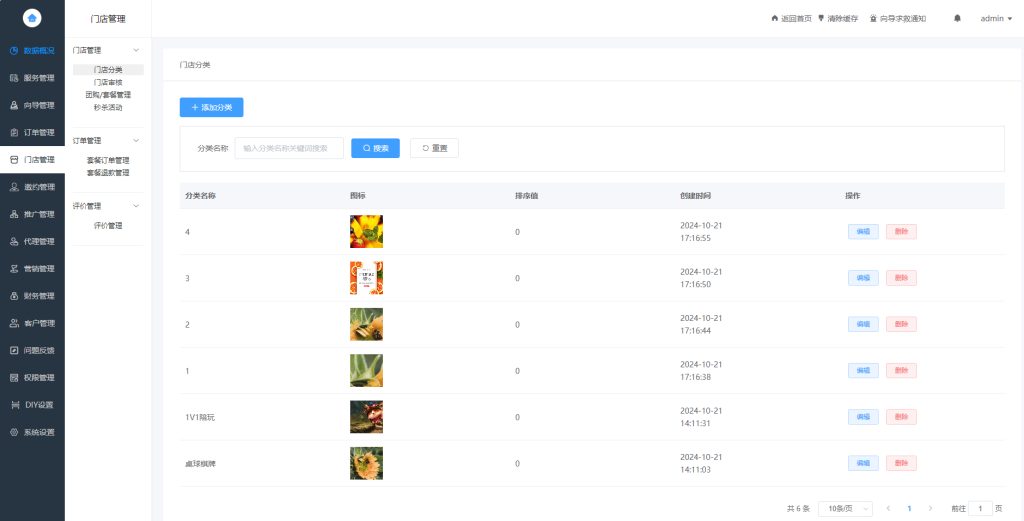Select 套餐订单管理 in the submenu

pos(108,160)
